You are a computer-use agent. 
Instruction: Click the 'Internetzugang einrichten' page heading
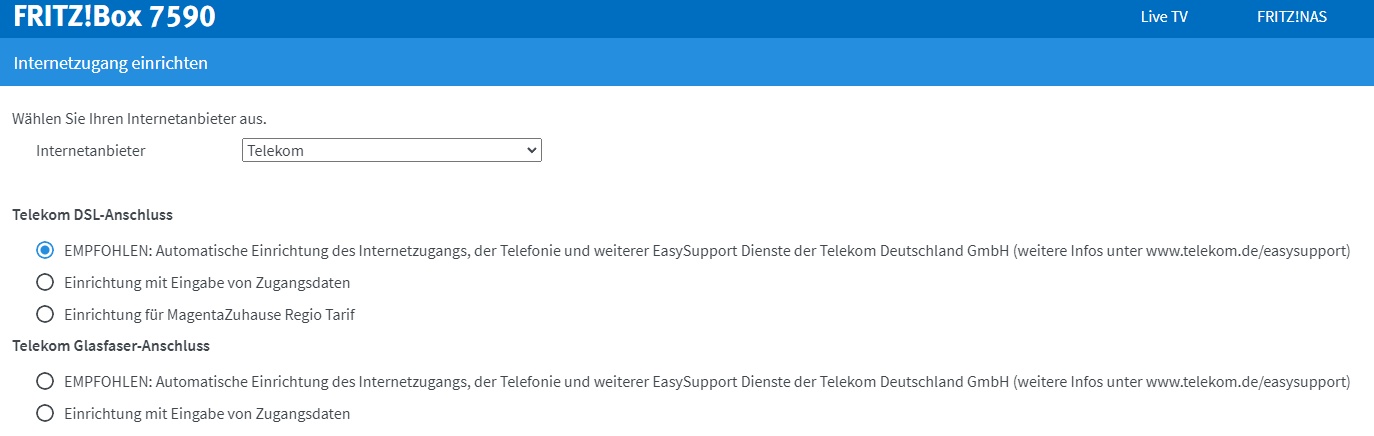(111, 63)
